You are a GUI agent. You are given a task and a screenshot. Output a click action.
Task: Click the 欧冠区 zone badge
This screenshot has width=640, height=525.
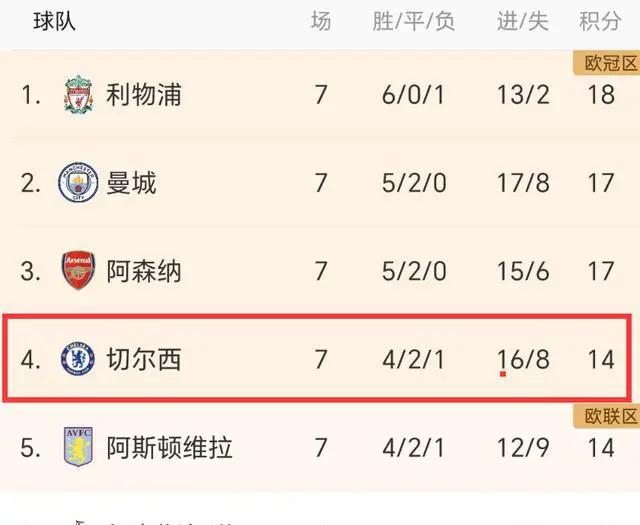(x=607, y=63)
